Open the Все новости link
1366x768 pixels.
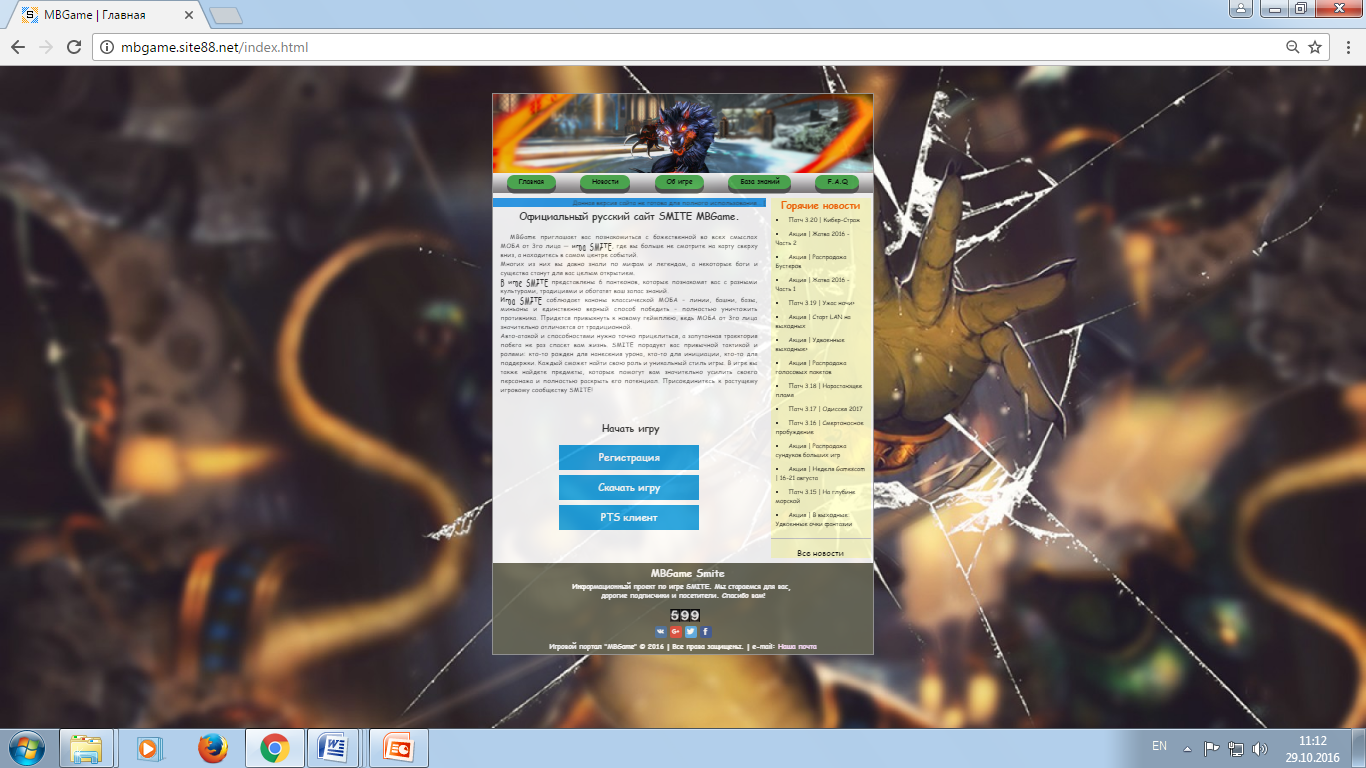tap(821, 553)
